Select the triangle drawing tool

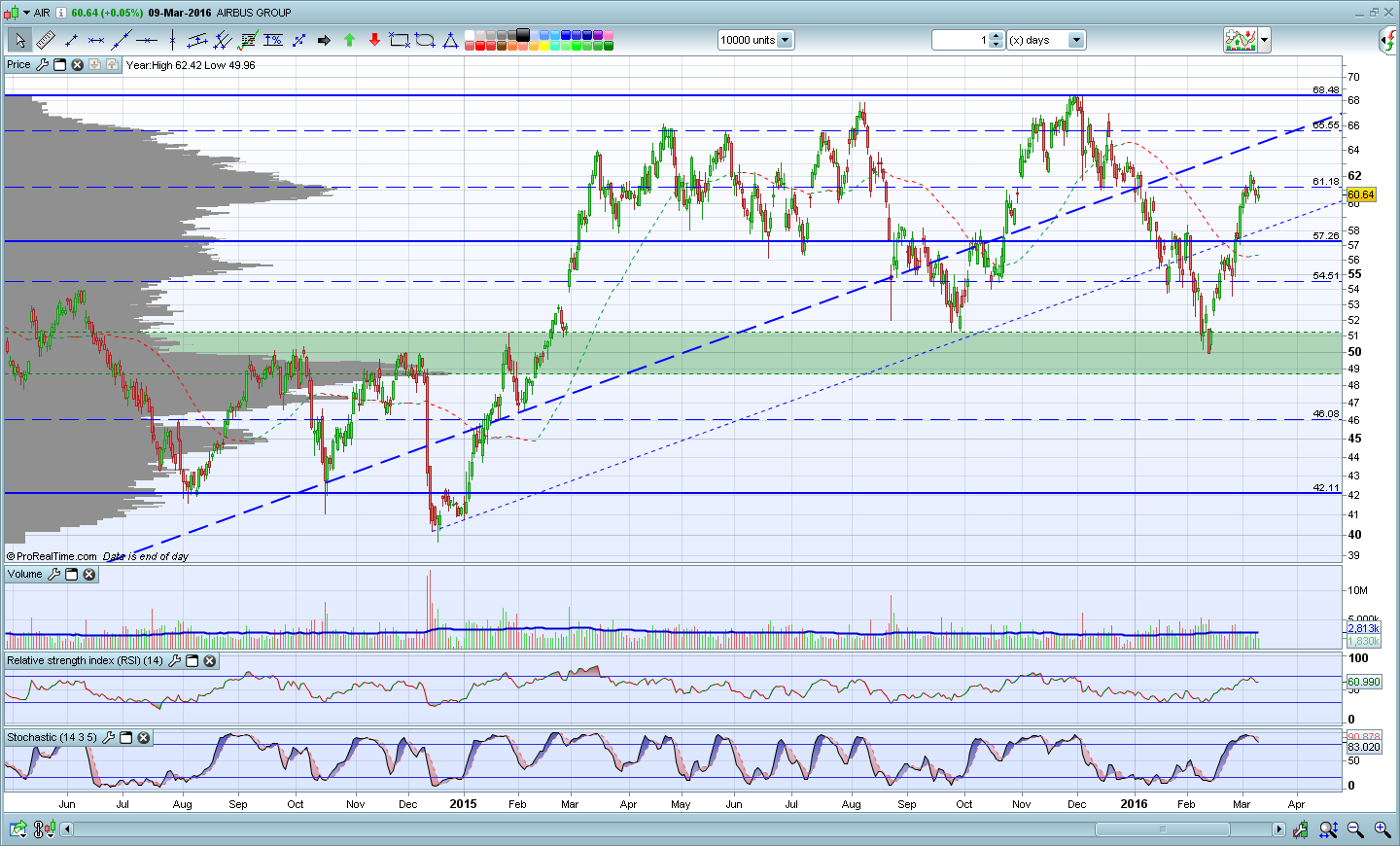click(x=450, y=40)
